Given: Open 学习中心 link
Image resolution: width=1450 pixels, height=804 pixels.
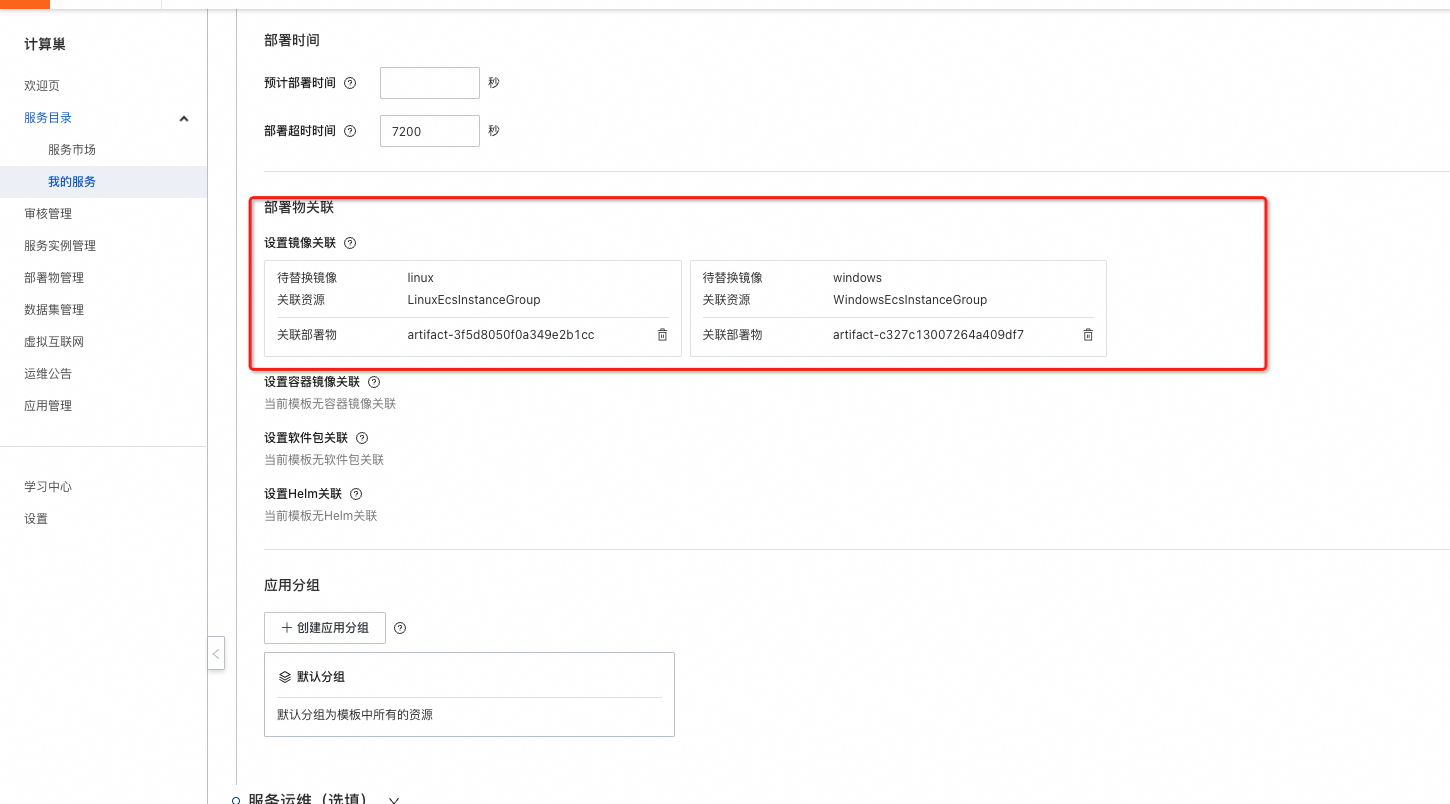Looking at the screenshot, I should point(48,487).
